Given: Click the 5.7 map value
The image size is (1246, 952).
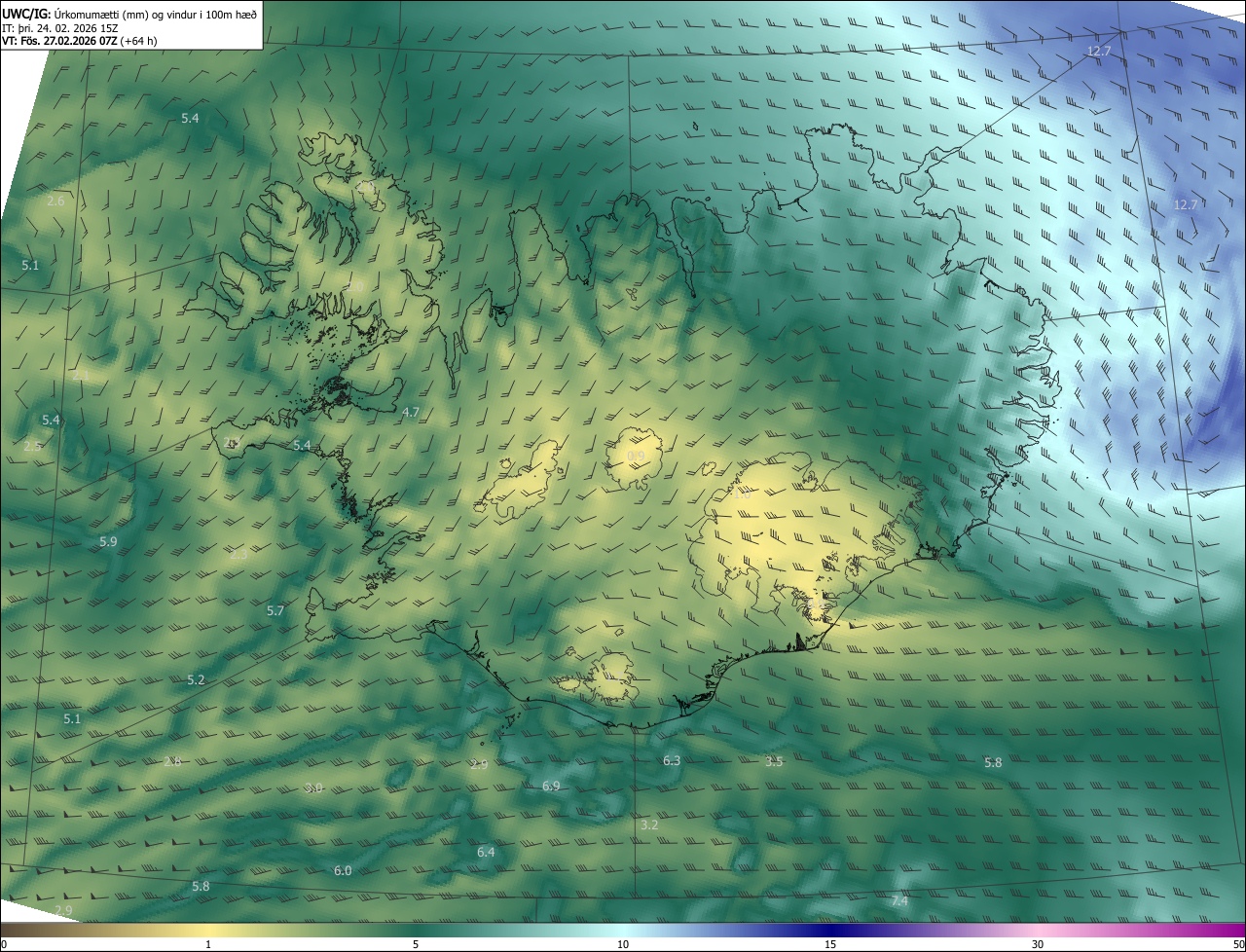Looking at the screenshot, I should [275, 610].
